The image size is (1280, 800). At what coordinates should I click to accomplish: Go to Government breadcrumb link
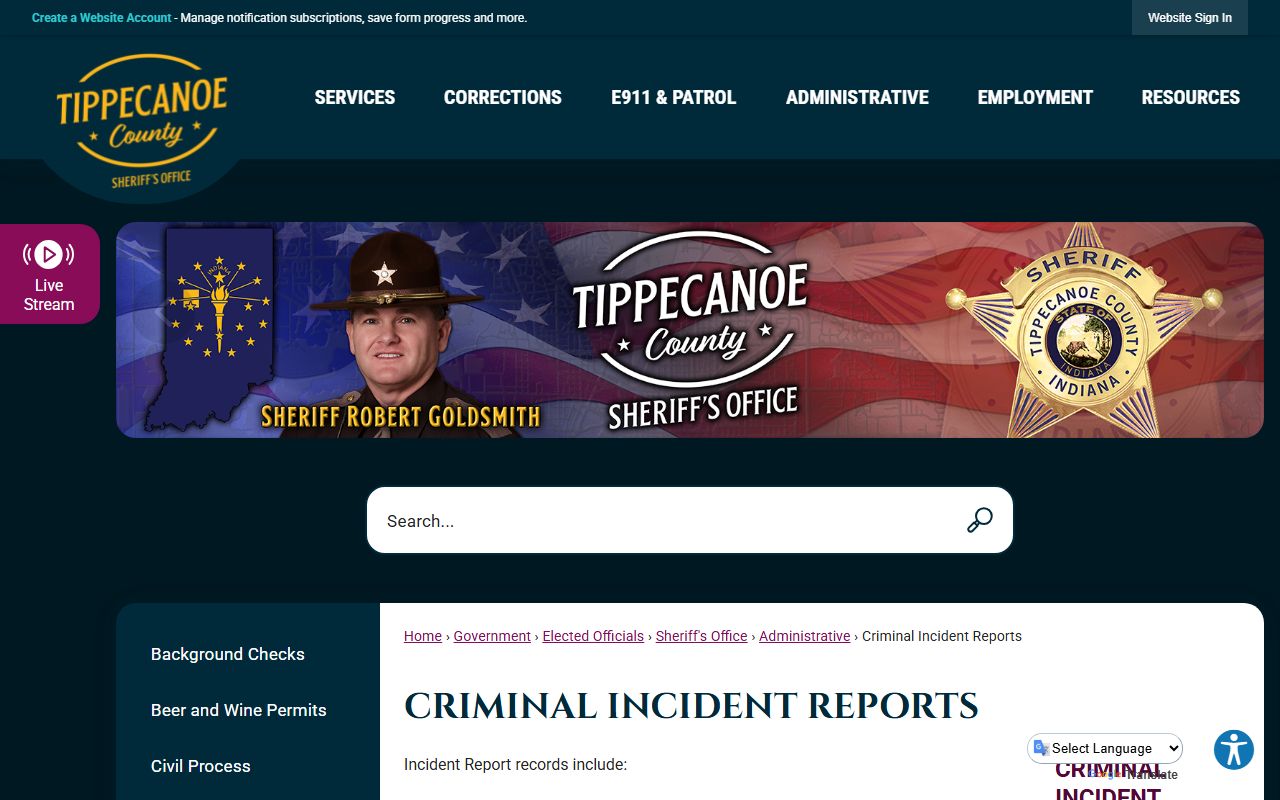pos(492,636)
